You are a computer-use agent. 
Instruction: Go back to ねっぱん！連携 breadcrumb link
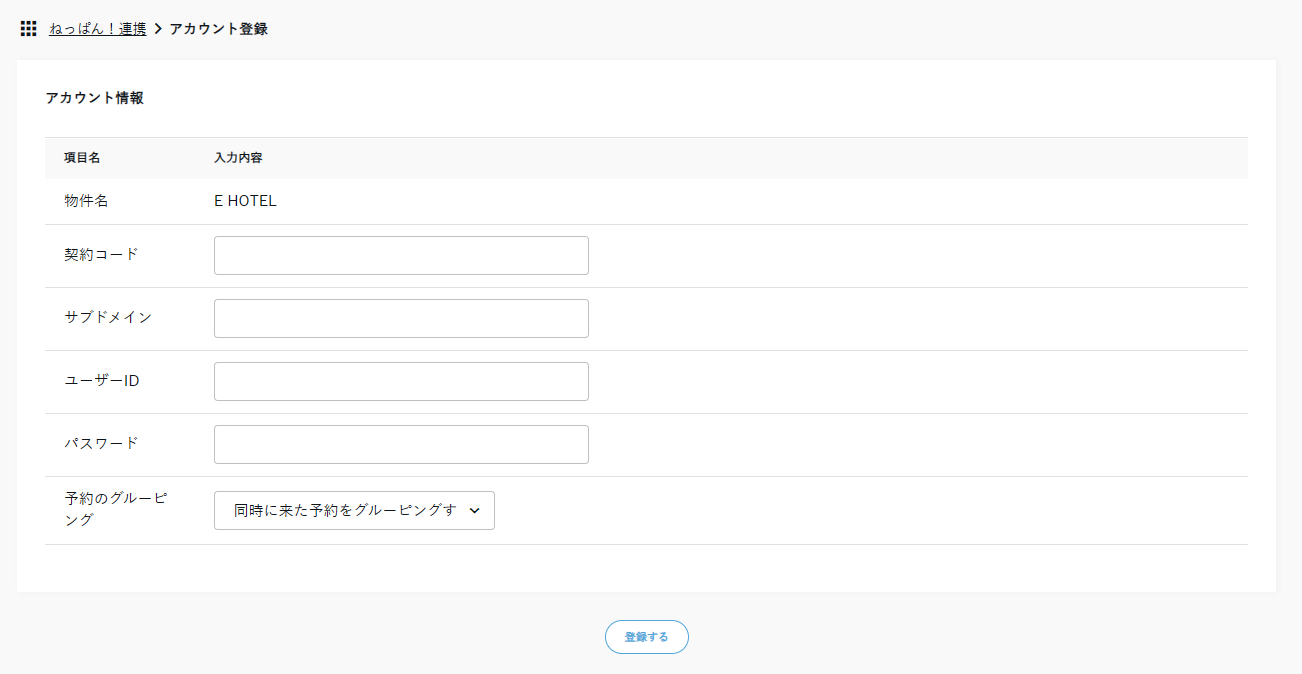98,29
